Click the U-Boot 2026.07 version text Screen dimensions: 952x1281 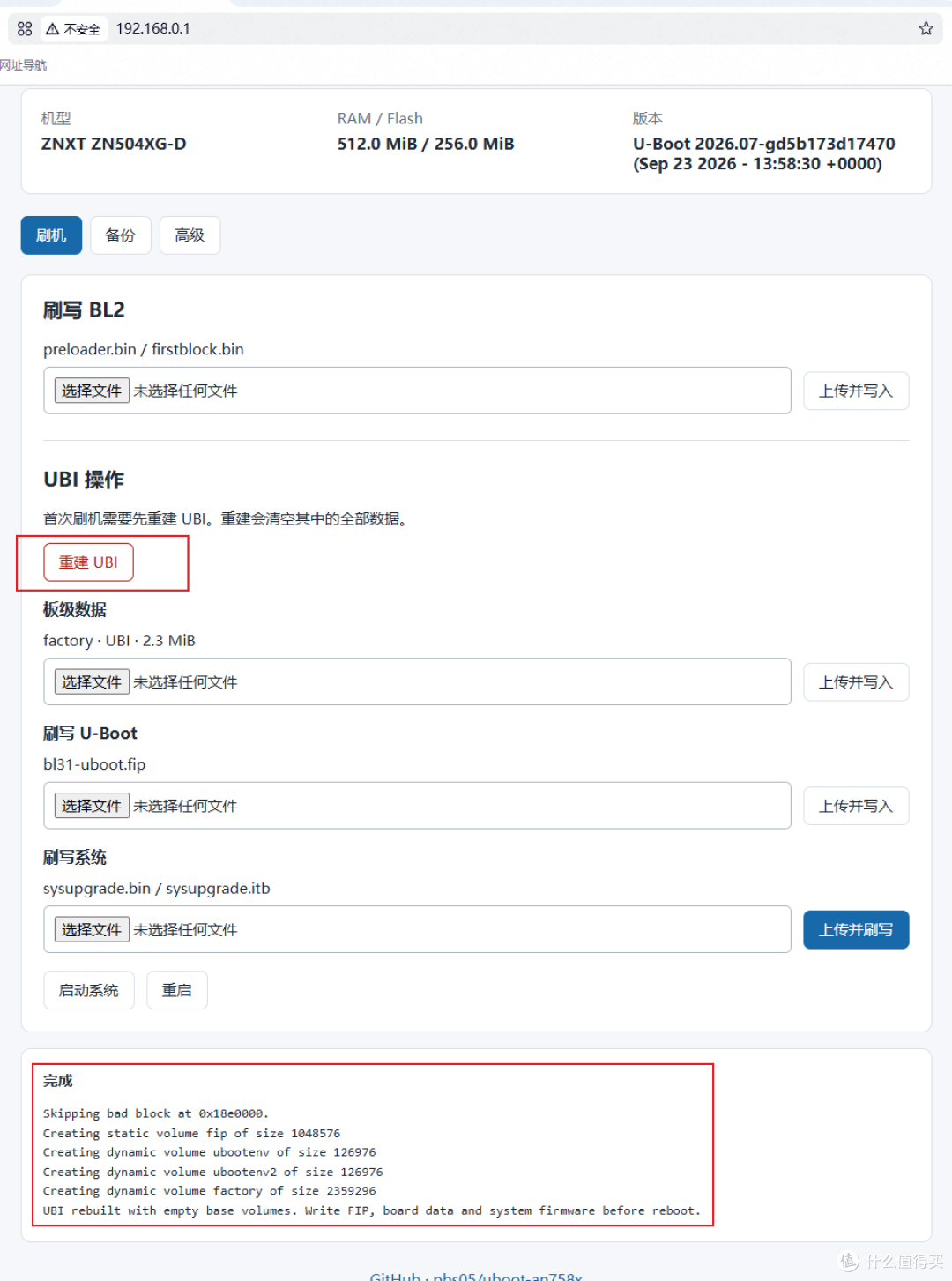[x=763, y=153]
